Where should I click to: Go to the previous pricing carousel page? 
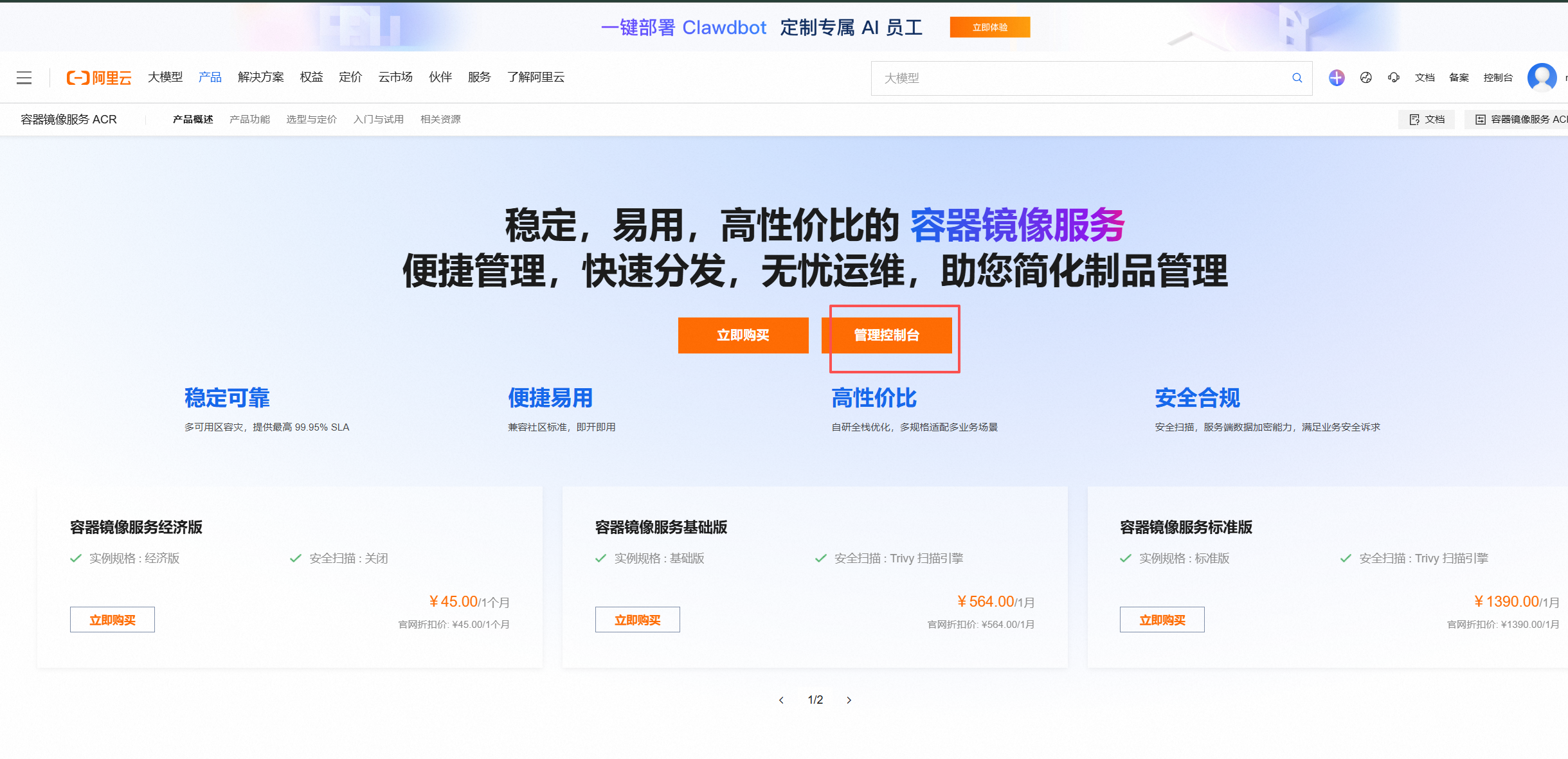781,700
